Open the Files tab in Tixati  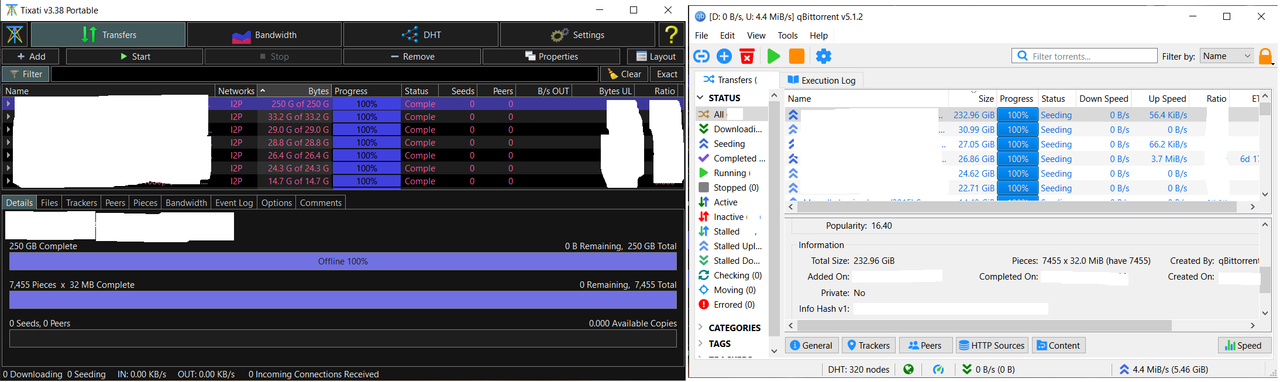pos(49,203)
